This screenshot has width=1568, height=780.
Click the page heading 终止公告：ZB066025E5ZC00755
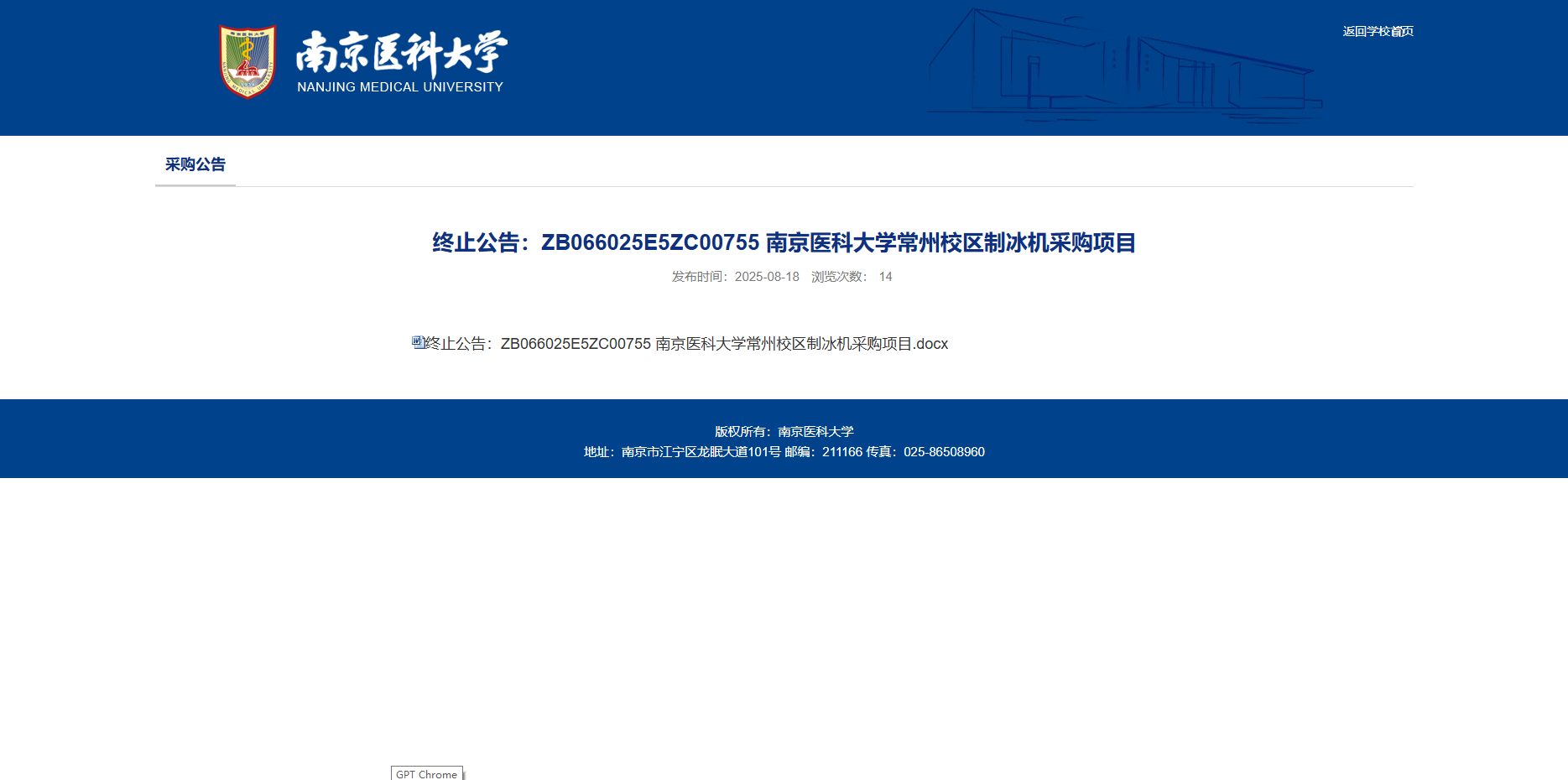(x=784, y=242)
